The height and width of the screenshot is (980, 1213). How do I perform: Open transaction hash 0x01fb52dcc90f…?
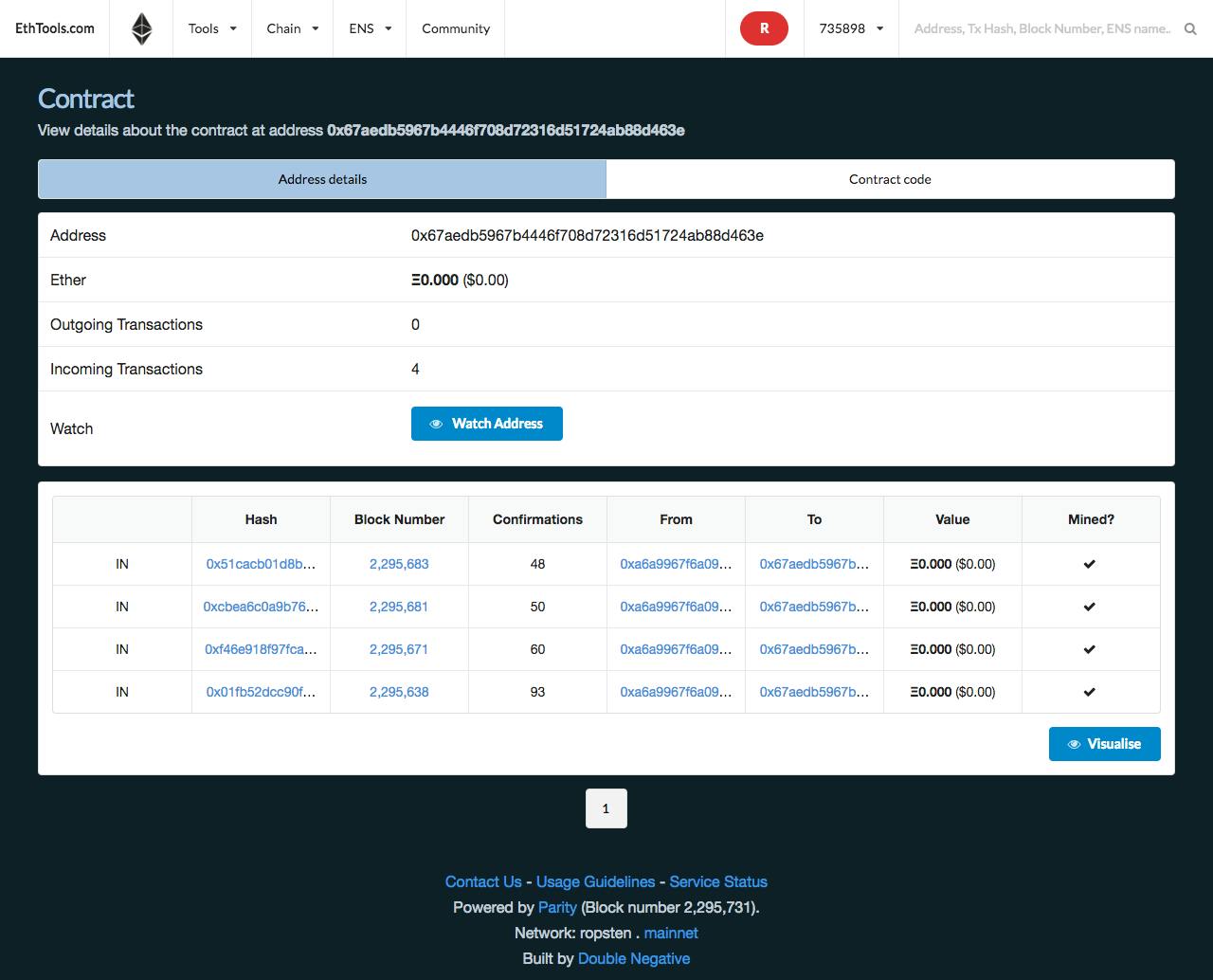261,692
